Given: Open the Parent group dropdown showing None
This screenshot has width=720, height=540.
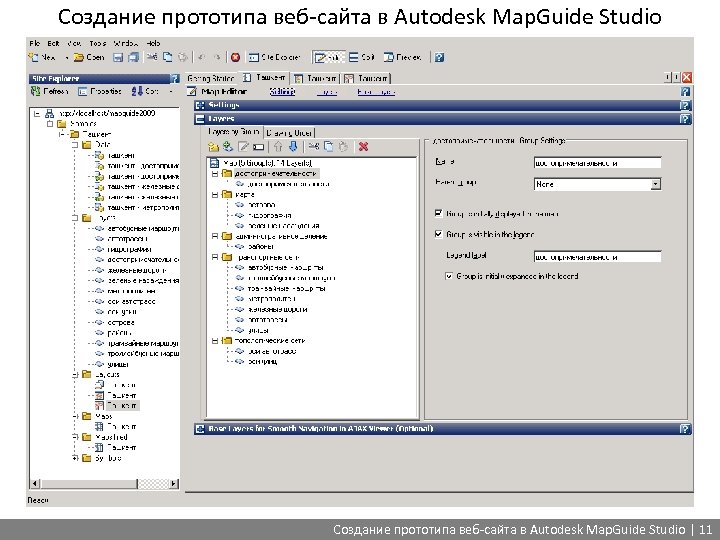Looking at the screenshot, I should (656, 184).
